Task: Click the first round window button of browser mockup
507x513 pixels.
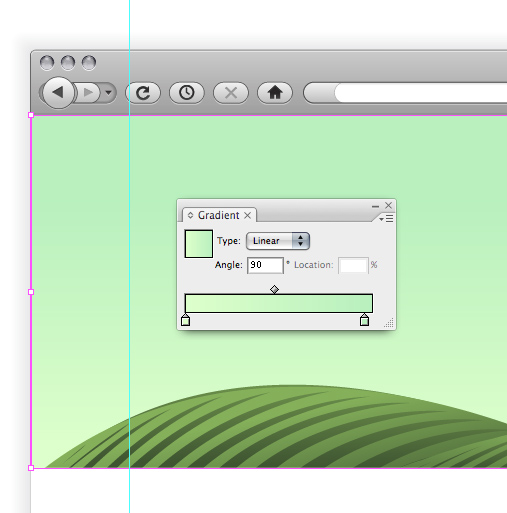Action: (47, 63)
